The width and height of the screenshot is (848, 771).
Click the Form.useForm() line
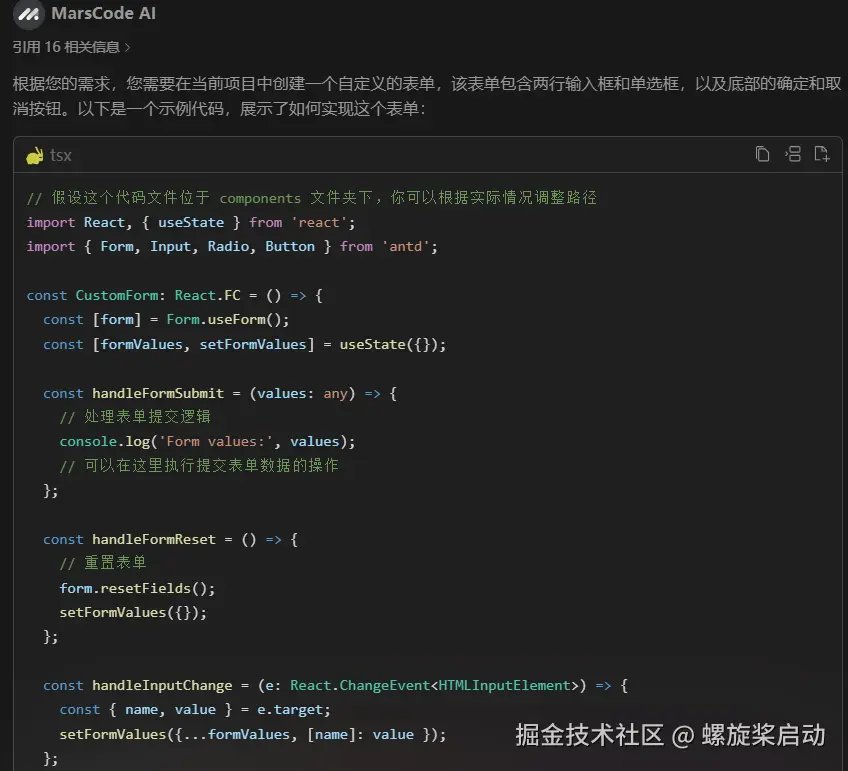pos(166,320)
